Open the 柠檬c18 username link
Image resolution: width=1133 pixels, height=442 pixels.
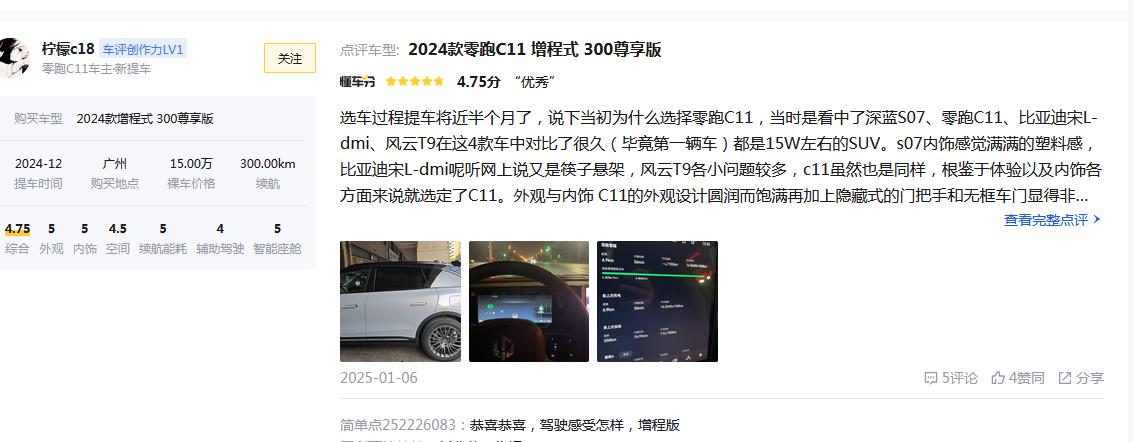point(68,49)
